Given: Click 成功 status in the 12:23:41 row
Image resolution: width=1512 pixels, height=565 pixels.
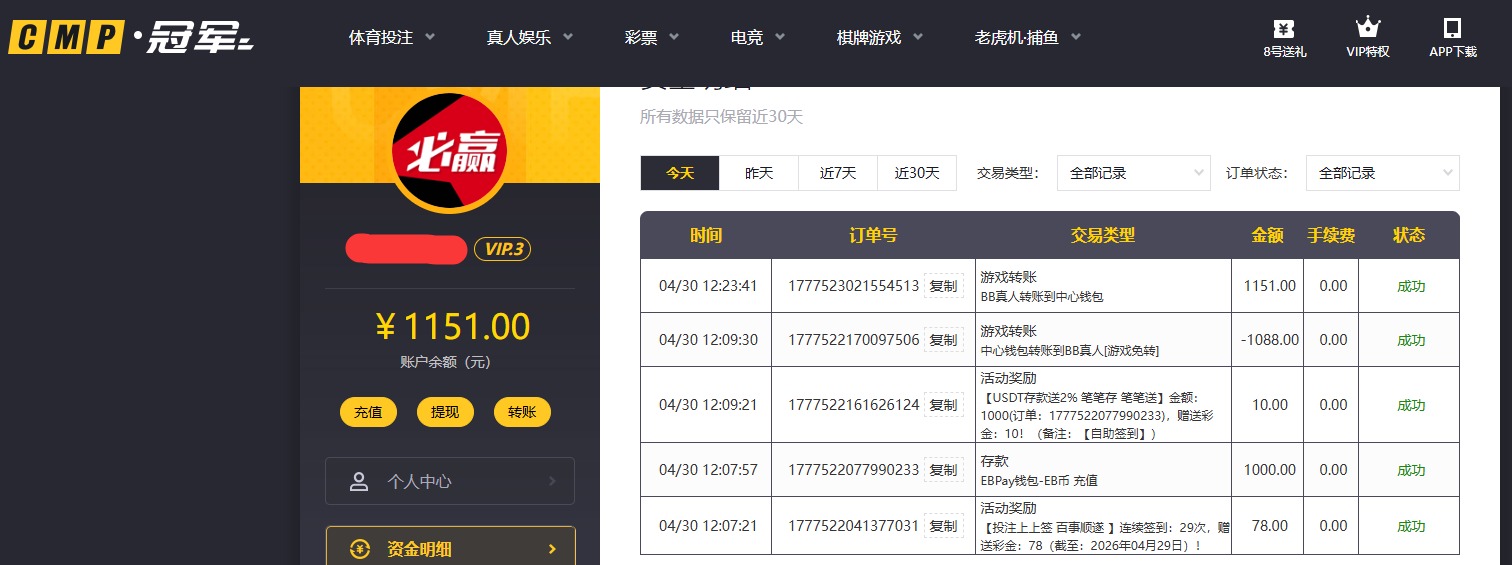Looking at the screenshot, I should point(1411,286).
